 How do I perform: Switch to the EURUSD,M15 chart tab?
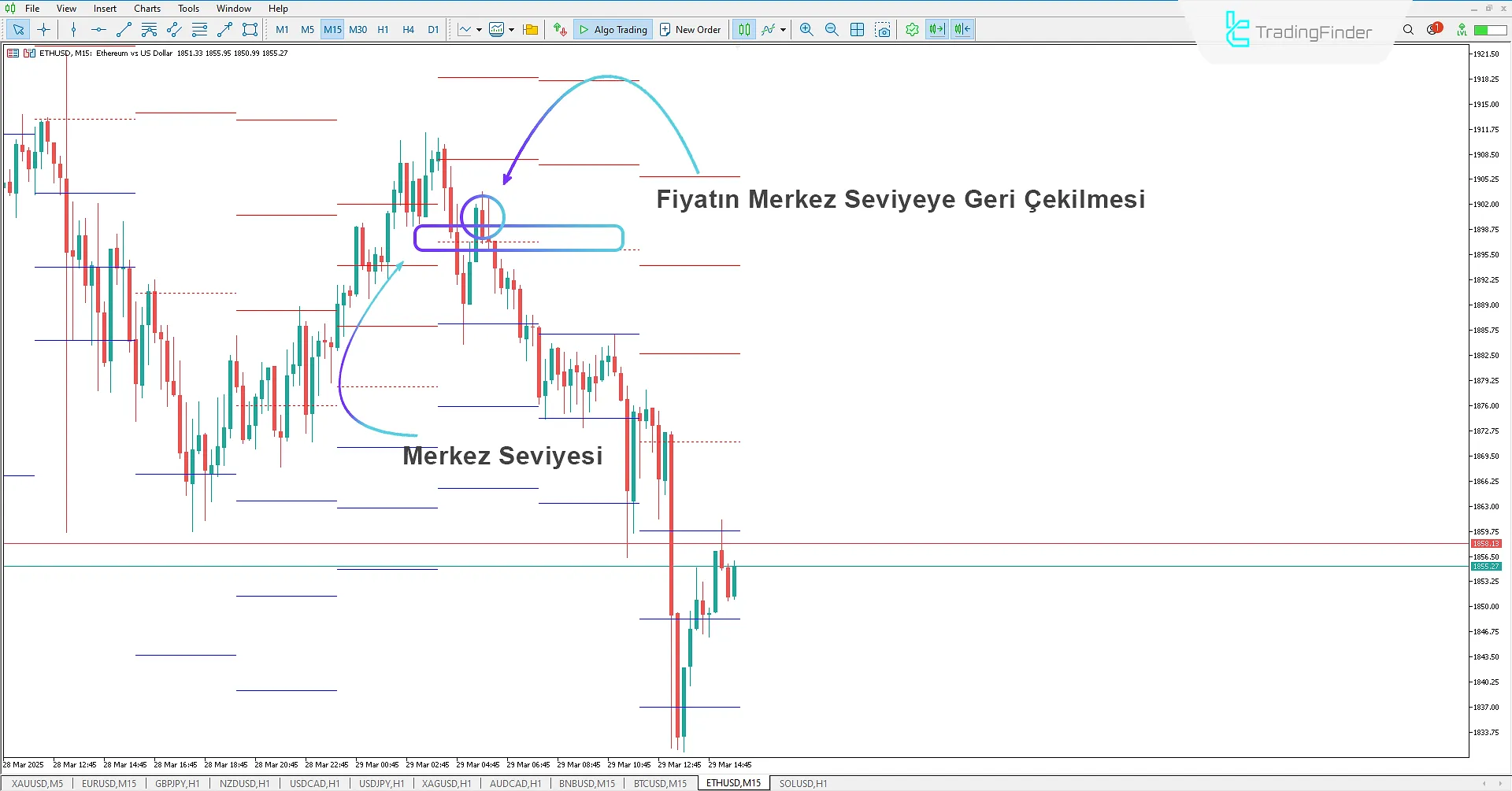click(x=109, y=783)
